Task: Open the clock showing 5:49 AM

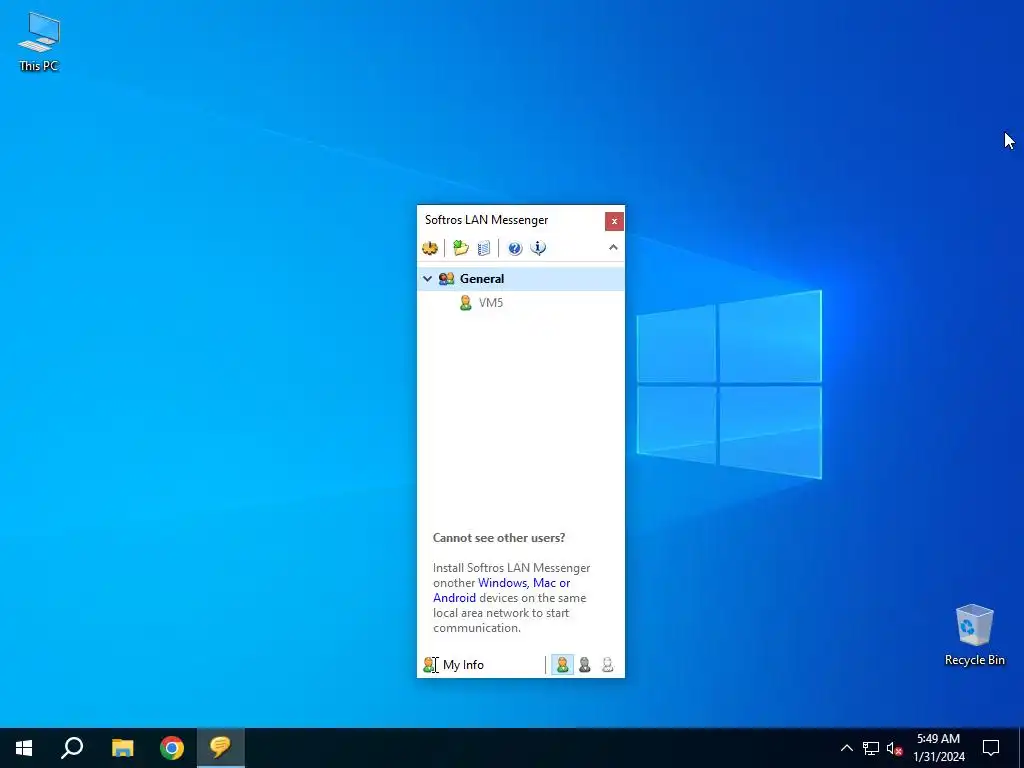Action: pyautogui.click(x=938, y=748)
